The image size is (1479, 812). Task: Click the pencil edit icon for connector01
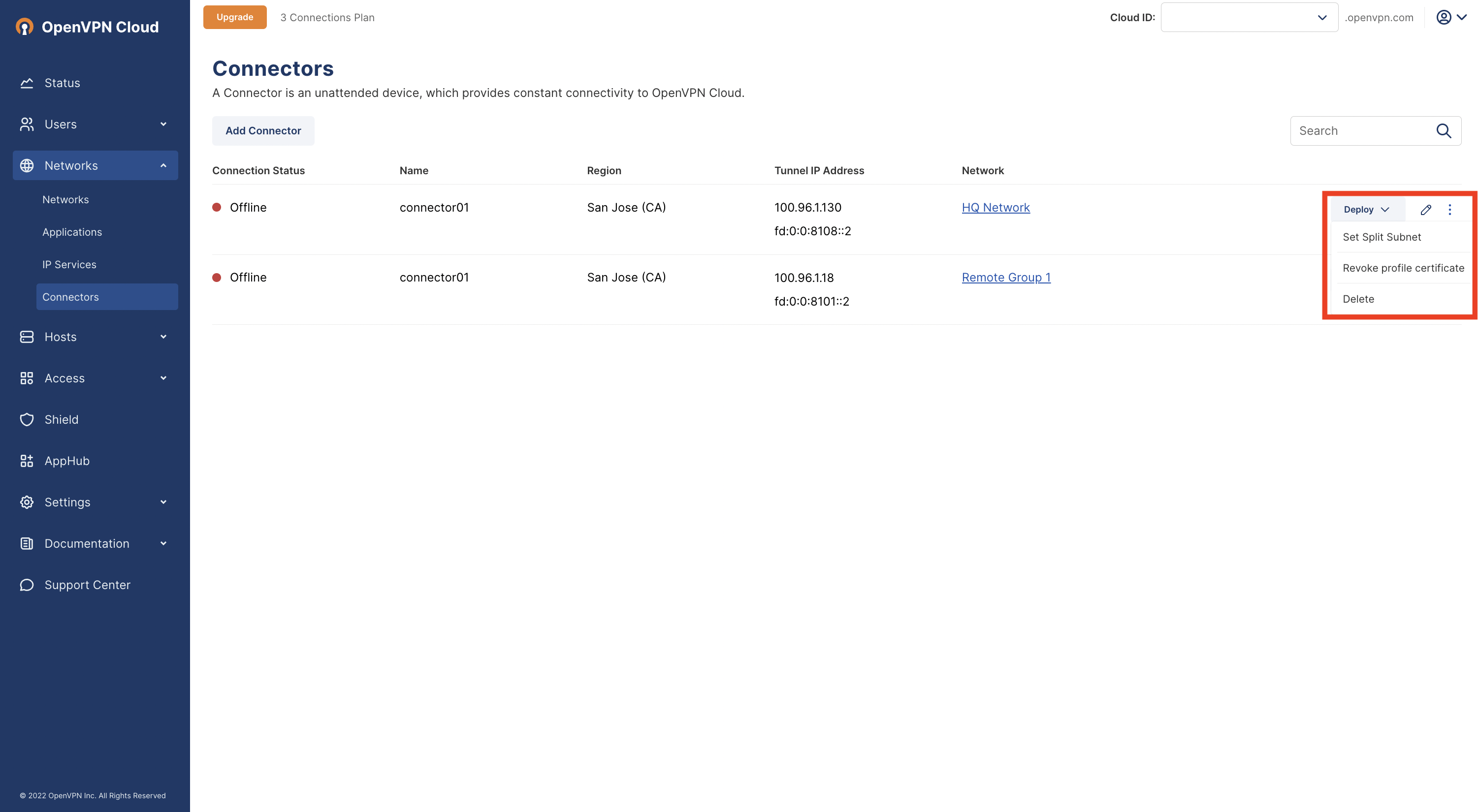tap(1426, 210)
